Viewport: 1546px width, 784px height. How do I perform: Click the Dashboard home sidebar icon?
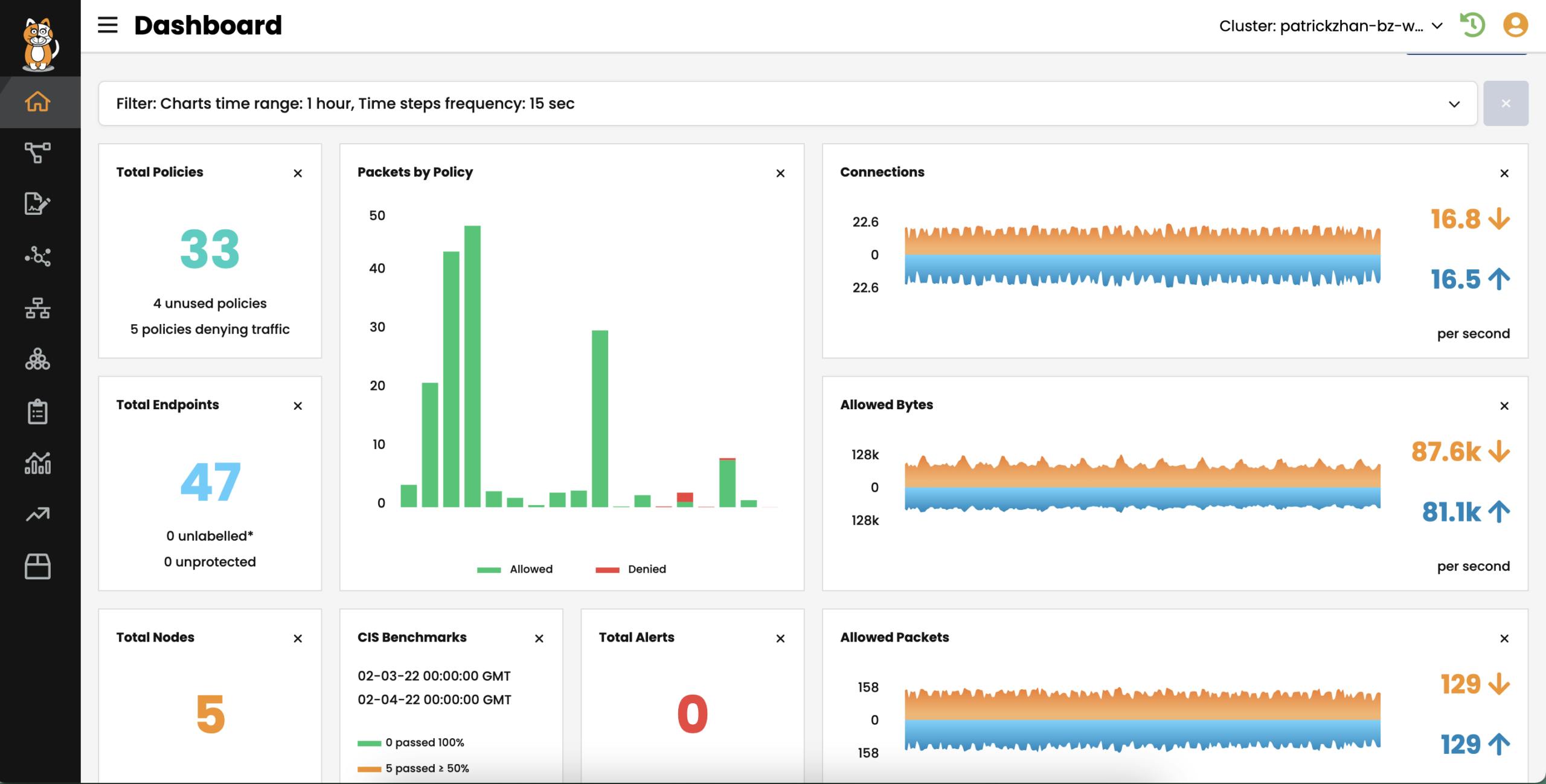coord(37,101)
